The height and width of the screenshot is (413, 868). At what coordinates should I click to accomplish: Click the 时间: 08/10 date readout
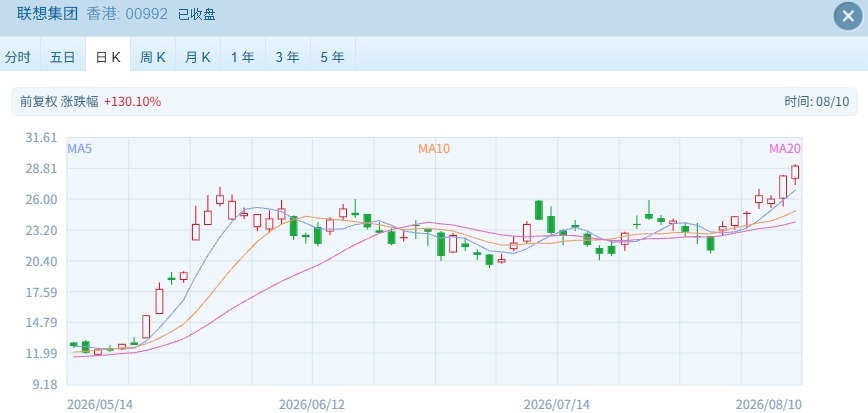click(817, 101)
